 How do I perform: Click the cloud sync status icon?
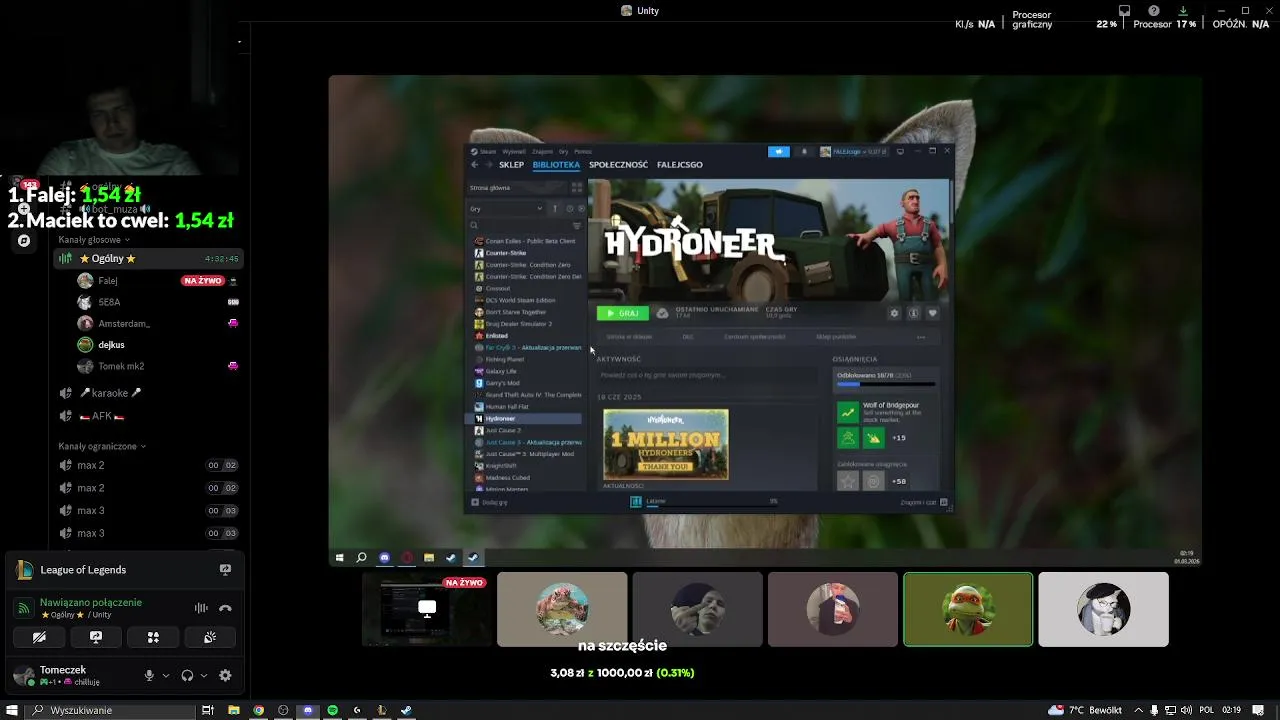tap(662, 313)
